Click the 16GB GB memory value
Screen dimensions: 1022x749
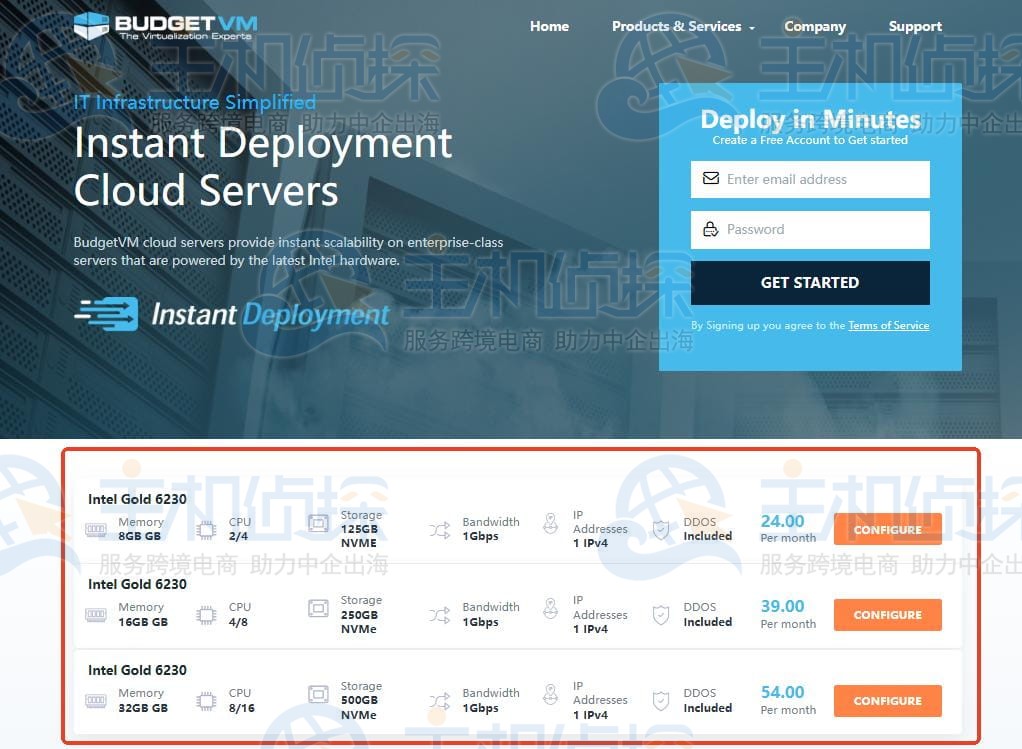click(x=143, y=622)
